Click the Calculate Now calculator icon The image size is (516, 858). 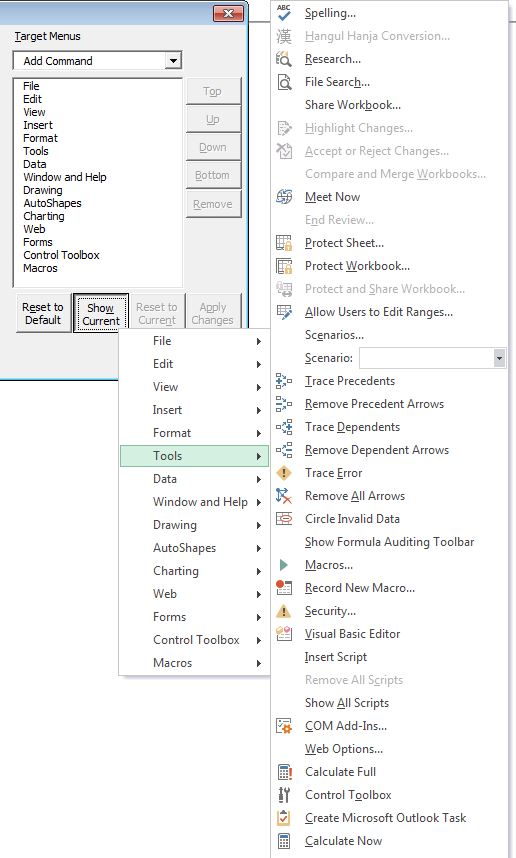click(284, 840)
